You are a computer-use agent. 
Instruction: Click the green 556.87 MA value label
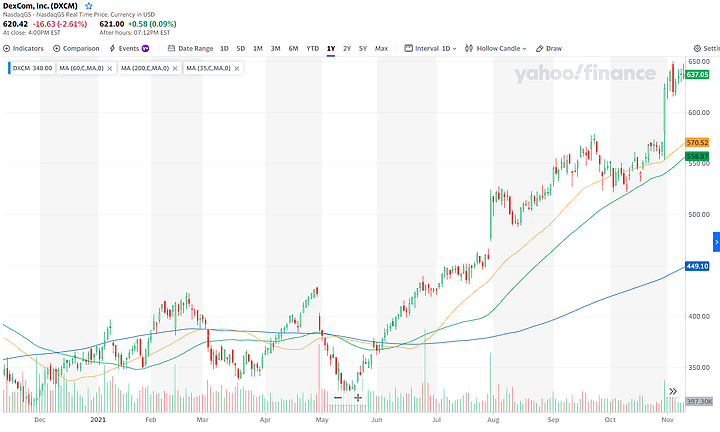tap(697, 157)
